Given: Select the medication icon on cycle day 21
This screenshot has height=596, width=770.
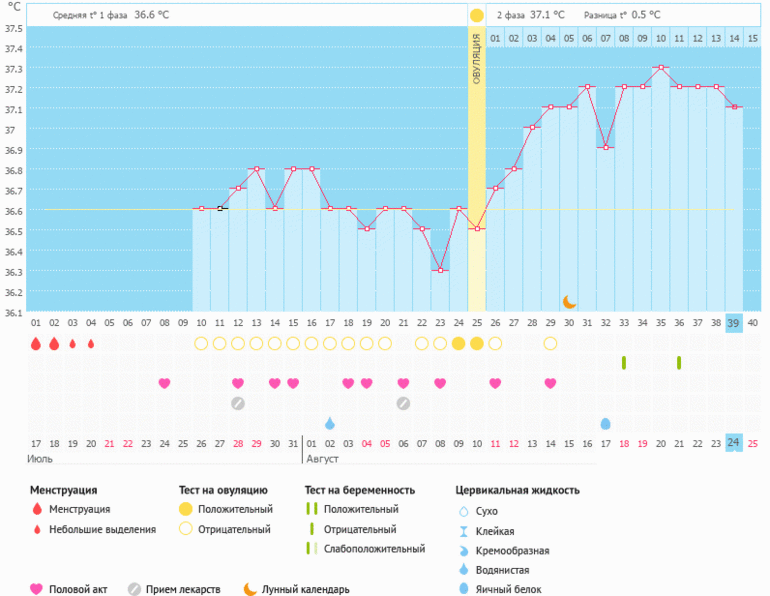Looking at the screenshot, I should coord(403,403).
